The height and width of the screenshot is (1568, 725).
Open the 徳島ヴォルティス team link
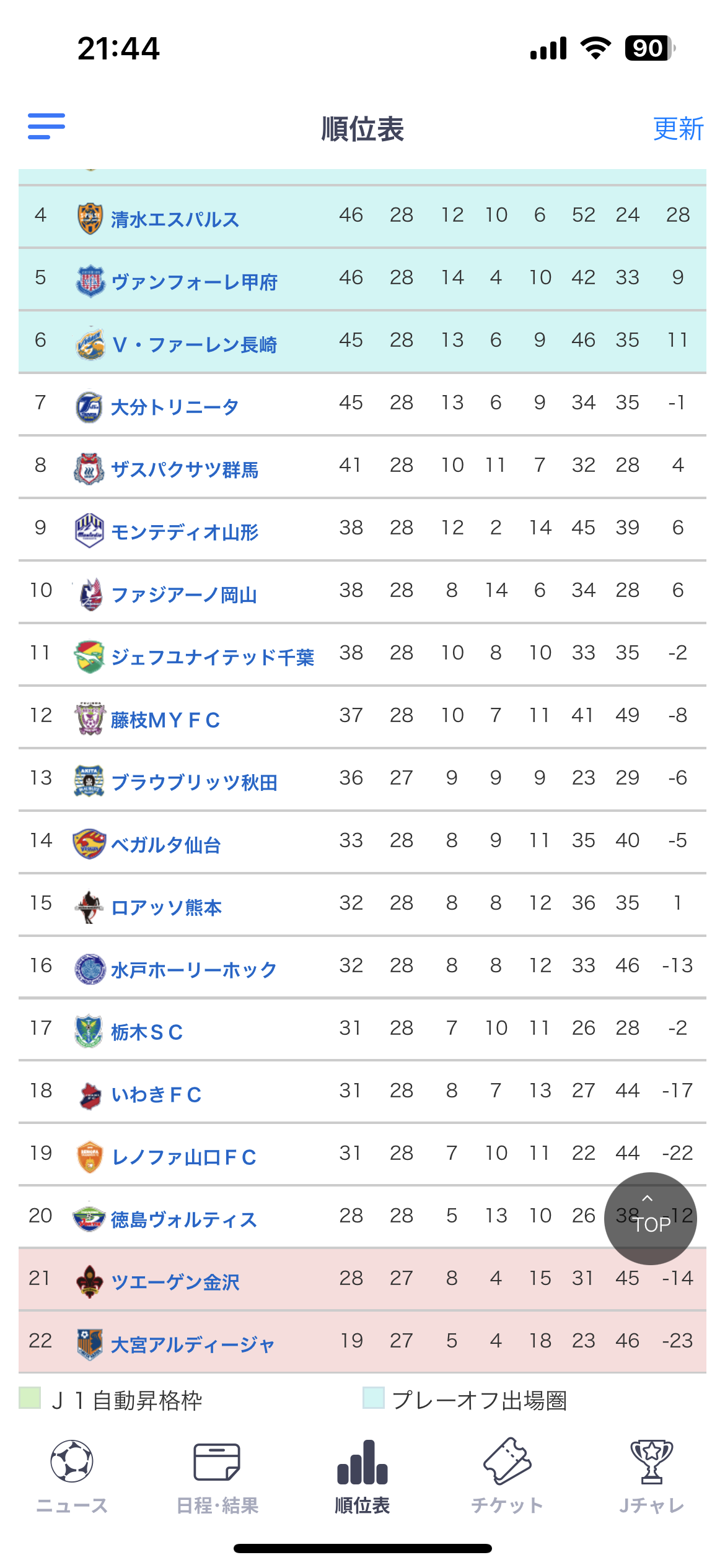pyautogui.click(x=184, y=1219)
